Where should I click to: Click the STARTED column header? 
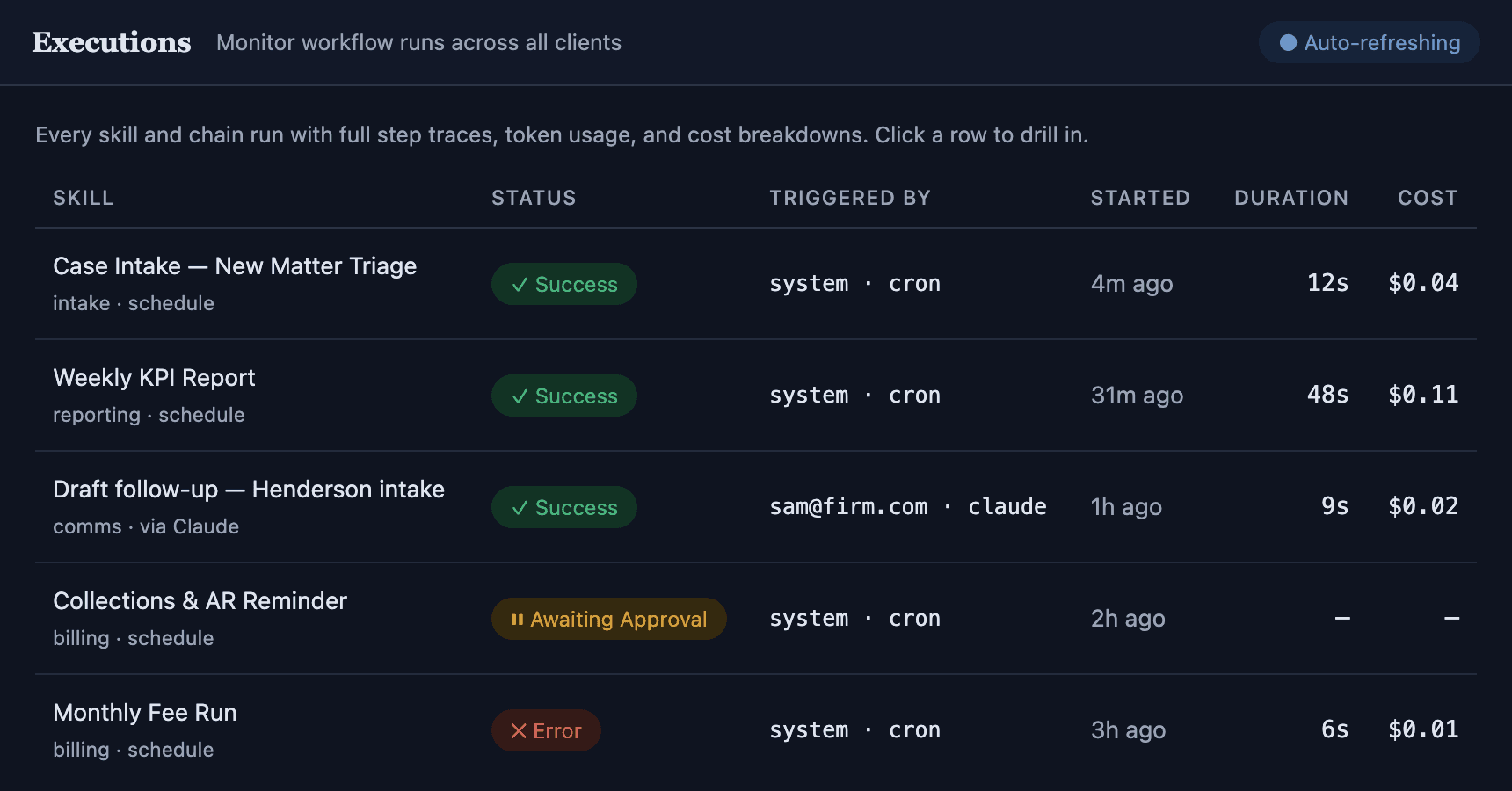1140,198
